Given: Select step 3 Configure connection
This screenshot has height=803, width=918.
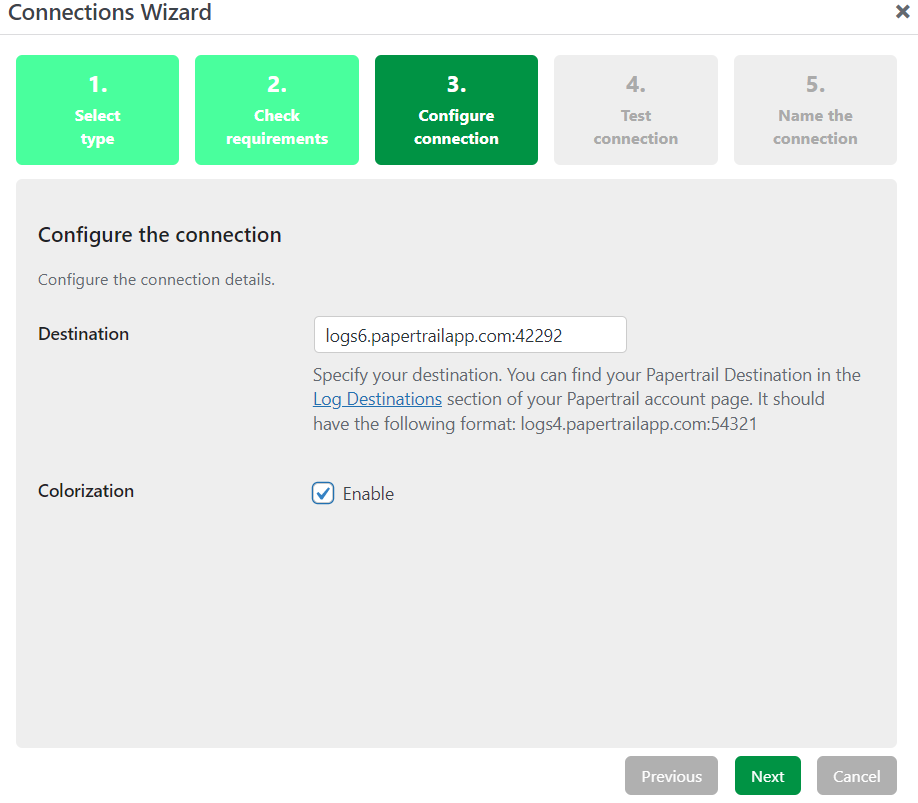Looking at the screenshot, I should 457,110.
